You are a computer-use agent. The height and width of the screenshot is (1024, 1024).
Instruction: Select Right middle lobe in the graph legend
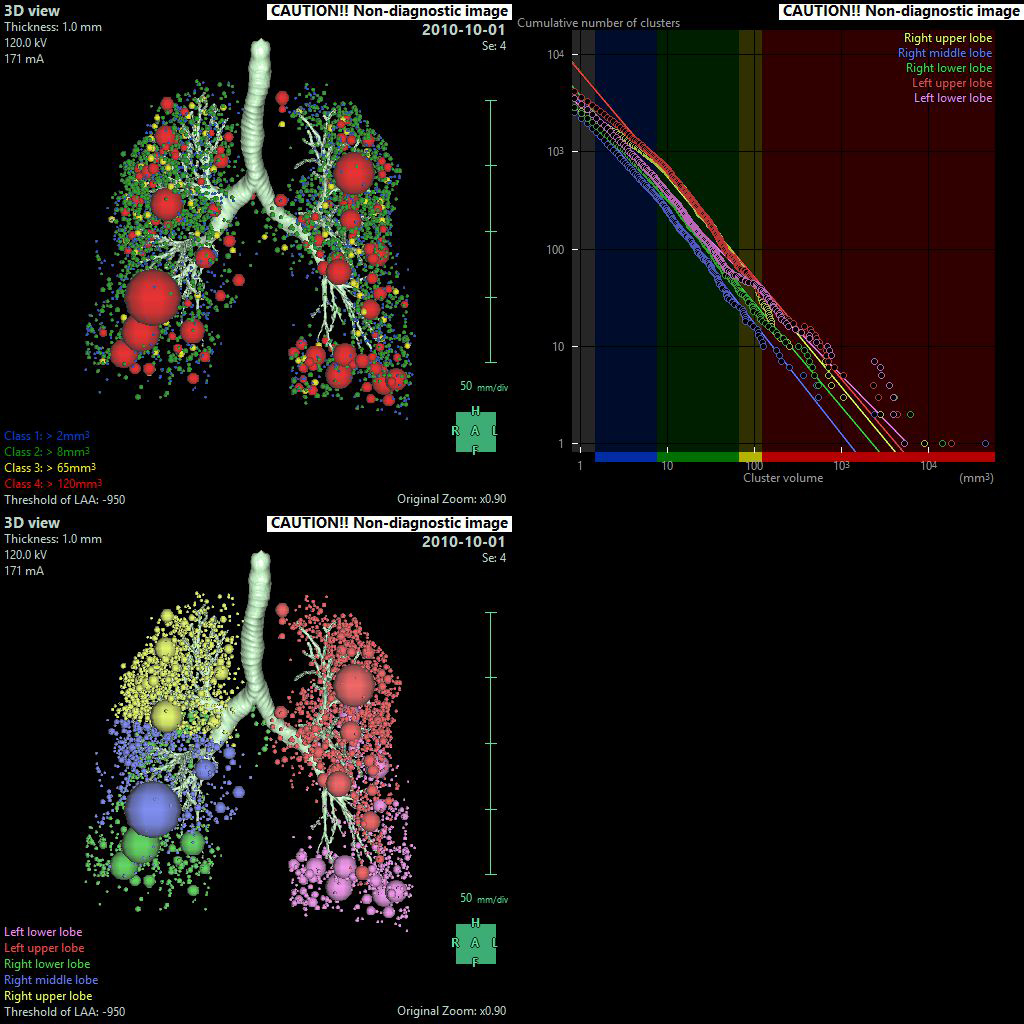(x=944, y=53)
